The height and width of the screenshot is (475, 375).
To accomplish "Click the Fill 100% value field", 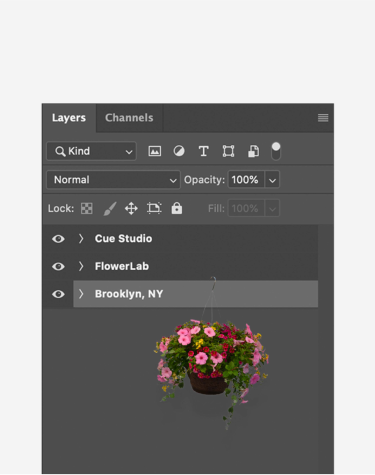I will [x=246, y=209].
